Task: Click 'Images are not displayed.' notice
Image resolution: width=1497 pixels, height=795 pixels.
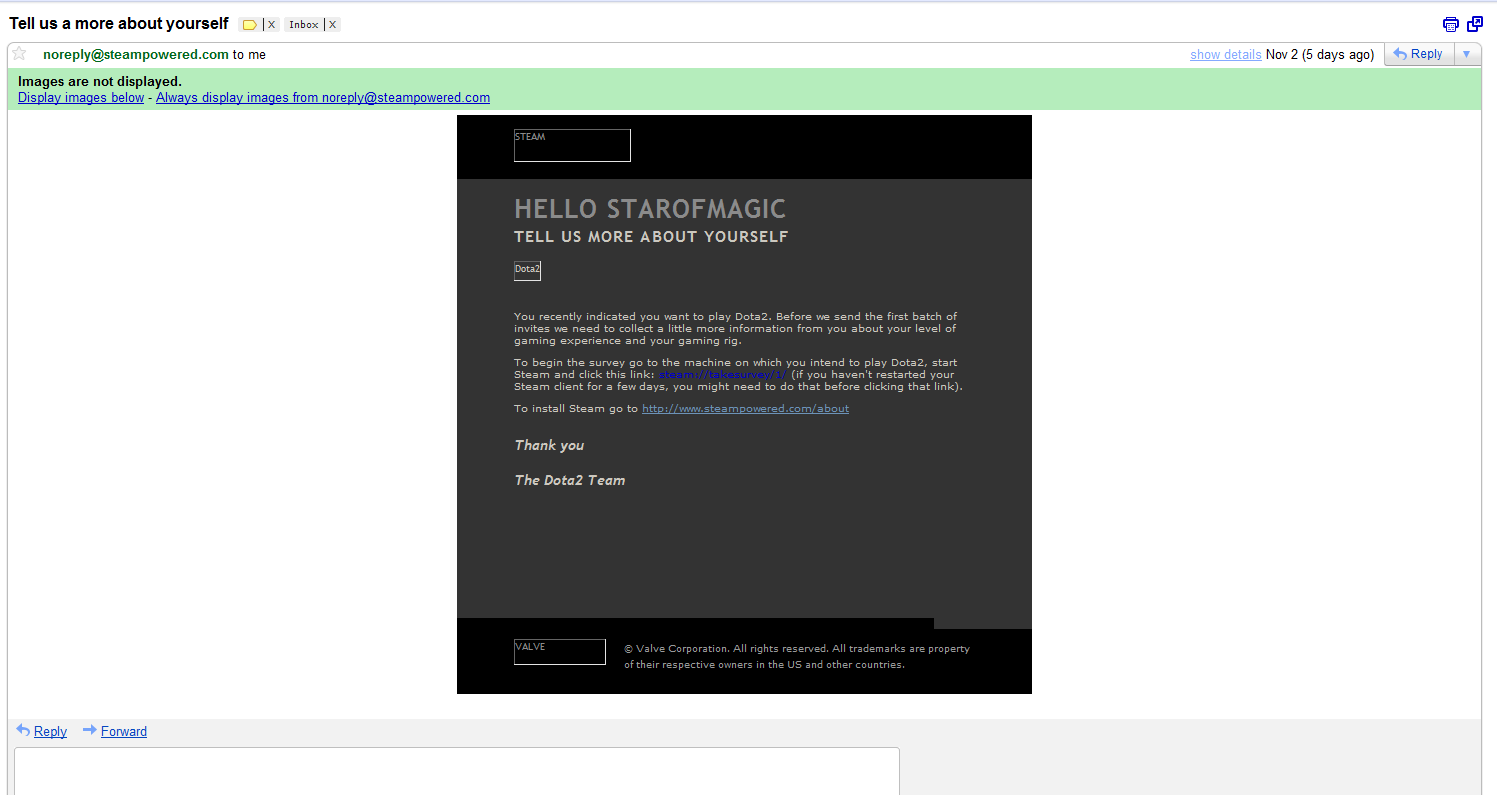Action: coord(100,81)
